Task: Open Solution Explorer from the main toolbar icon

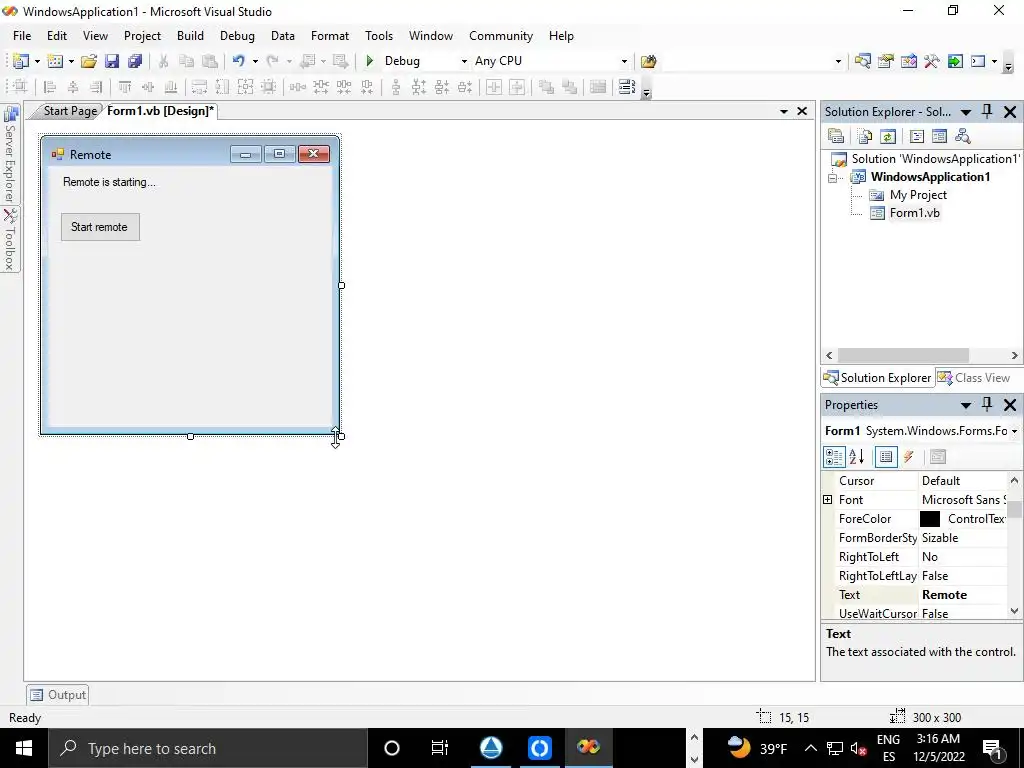Action: tap(863, 61)
